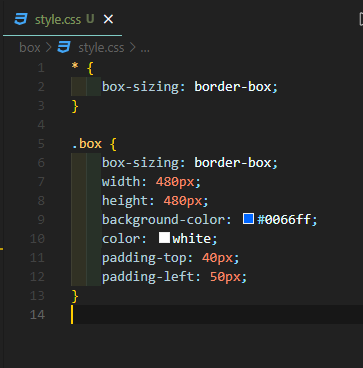Click the 'width' property text
This screenshot has width=363, height=368.
tap(121, 182)
